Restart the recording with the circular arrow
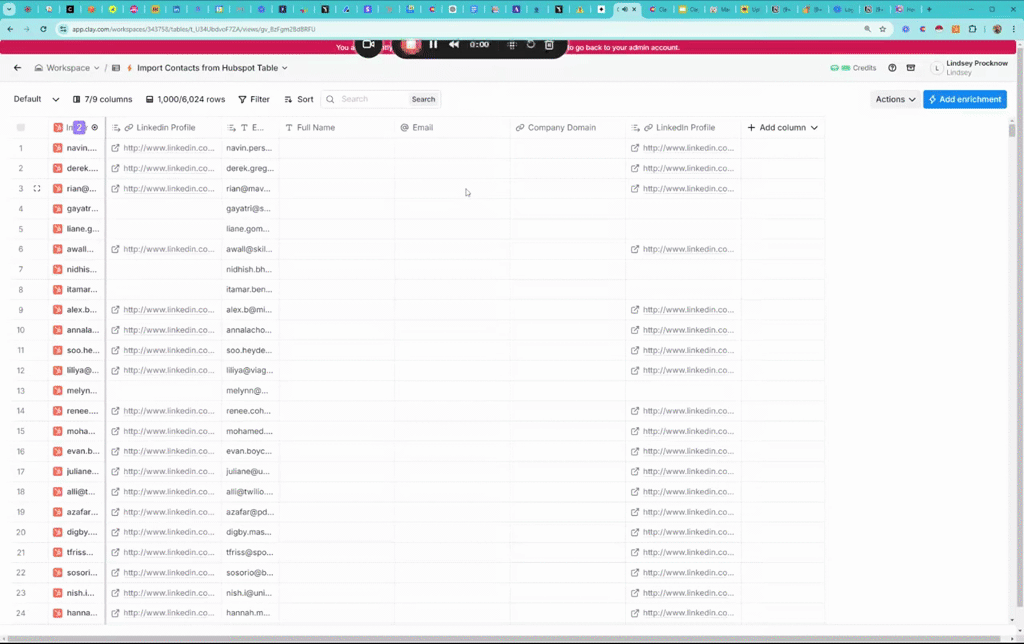This screenshot has width=1024, height=644. pyautogui.click(x=531, y=45)
